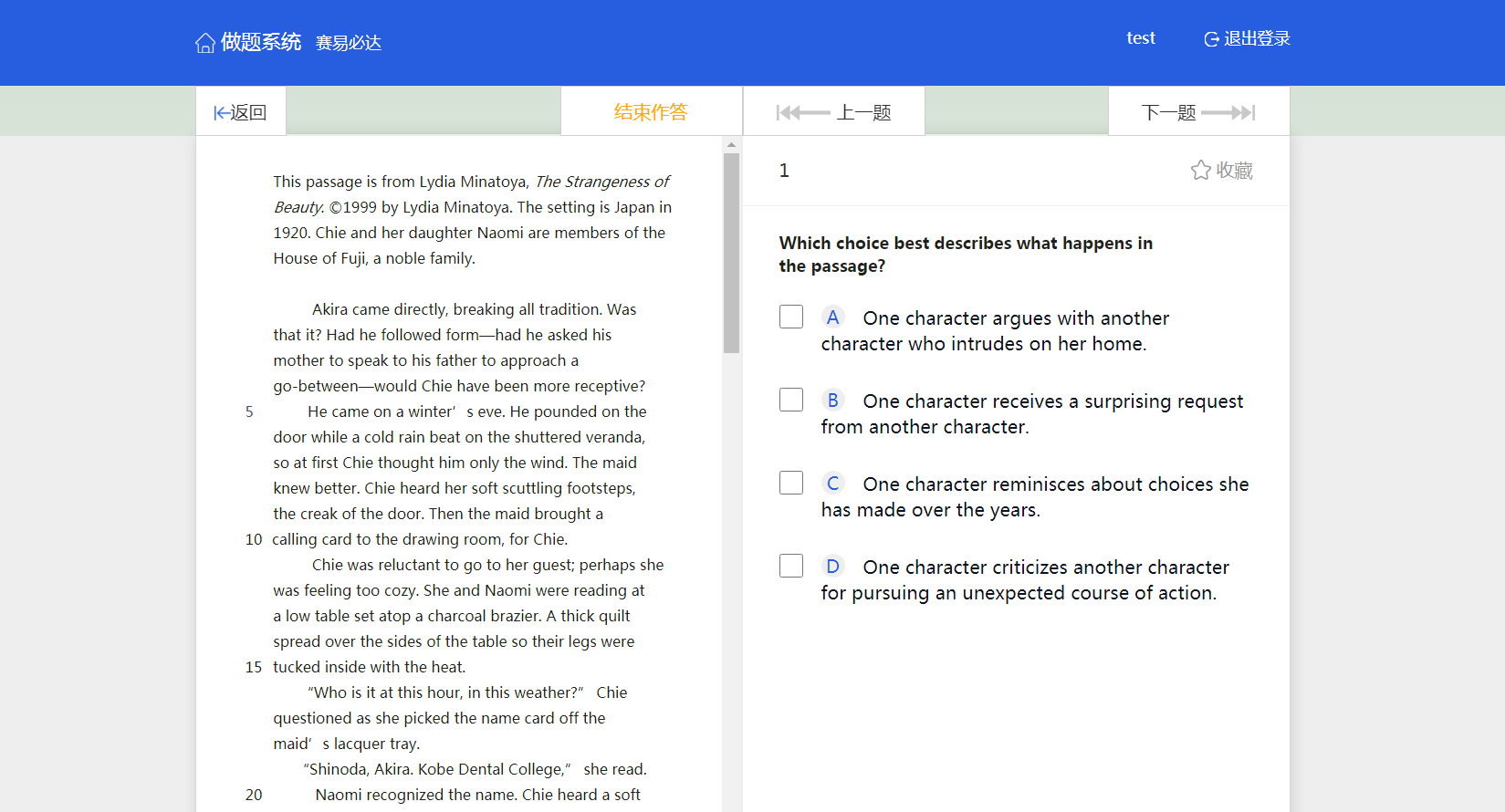The width and height of the screenshot is (1505, 812).
Task: Click the passage vertical scrollbar thumb
Action: pos(731,253)
